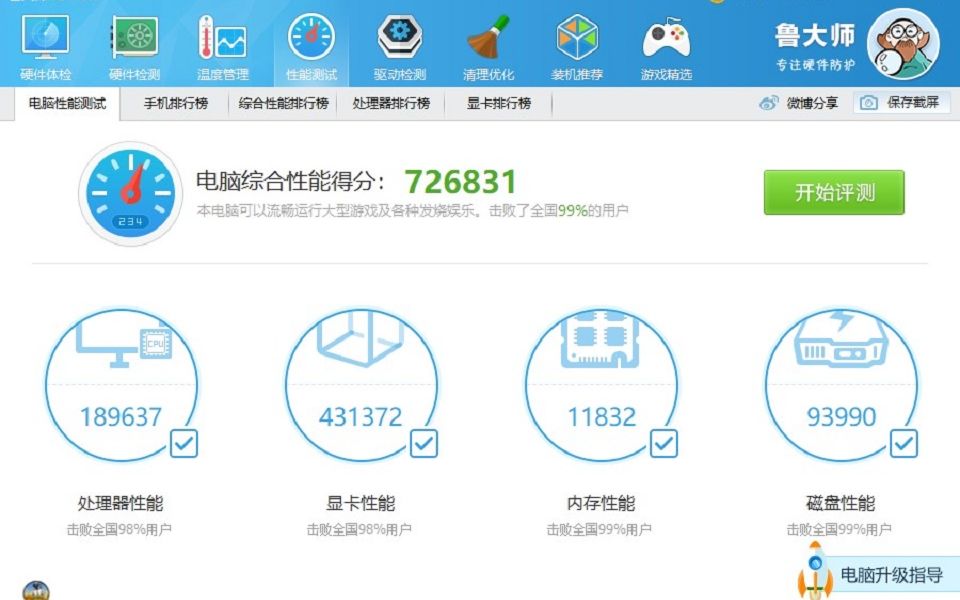Click the 显卡性能 label

pyautogui.click(x=361, y=503)
